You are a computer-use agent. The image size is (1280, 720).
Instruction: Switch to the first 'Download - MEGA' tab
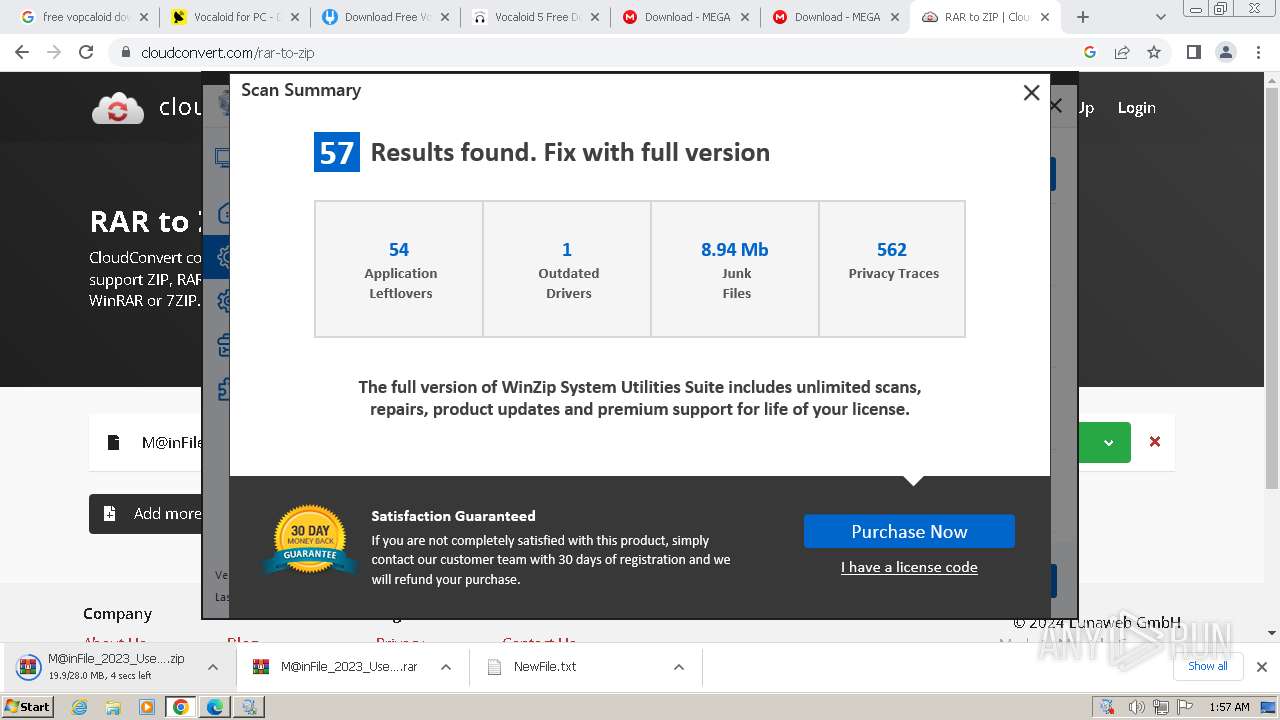682,17
